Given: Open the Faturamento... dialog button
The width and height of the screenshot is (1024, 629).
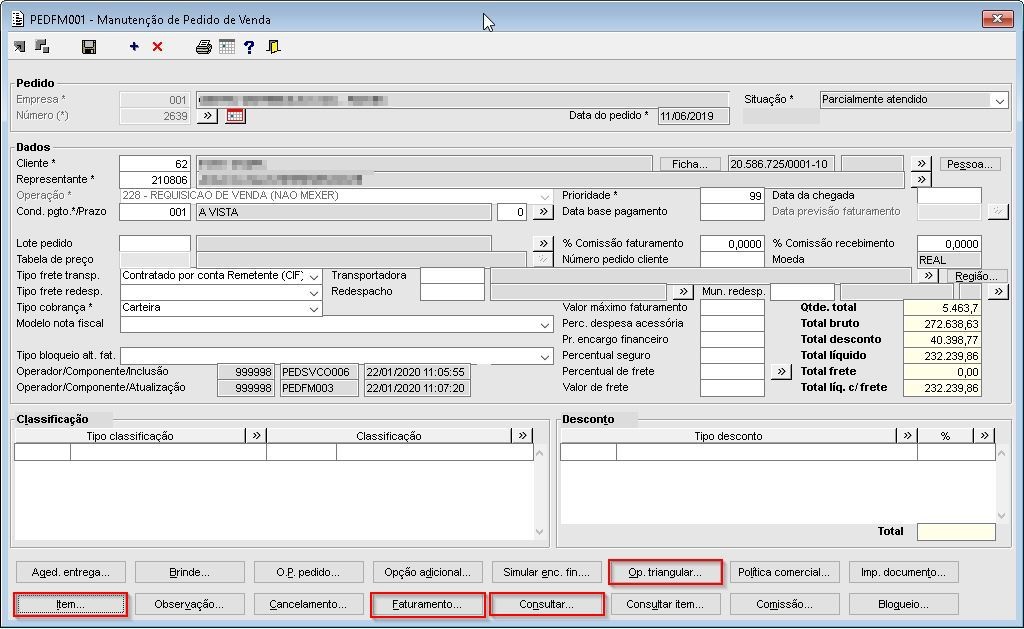Looking at the screenshot, I should coord(427,604).
